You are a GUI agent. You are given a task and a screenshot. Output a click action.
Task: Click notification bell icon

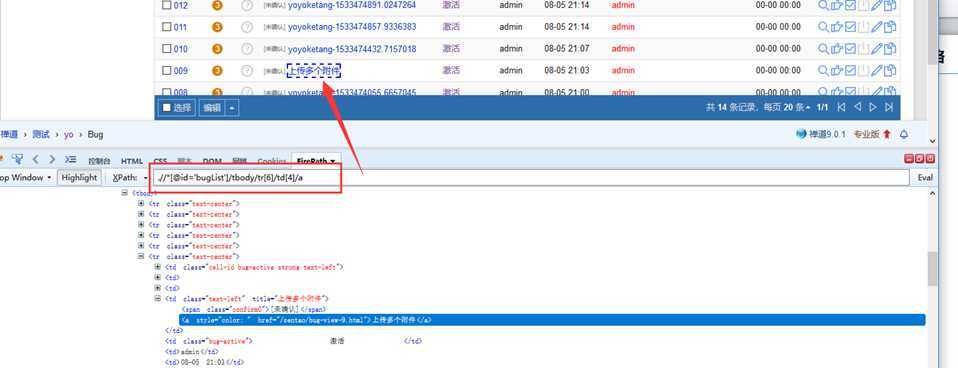904,134
